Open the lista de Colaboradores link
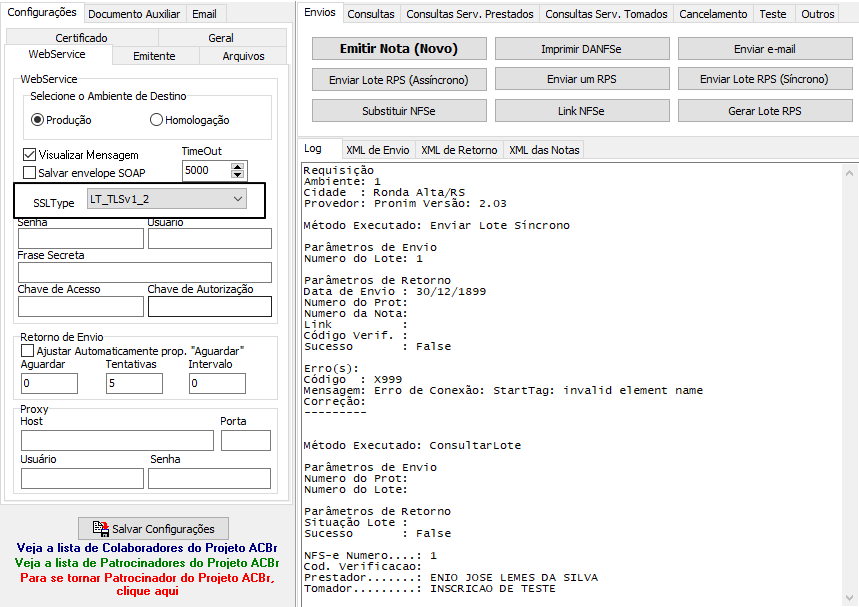Screen dimensions: 859x607 (x=147, y=548)
